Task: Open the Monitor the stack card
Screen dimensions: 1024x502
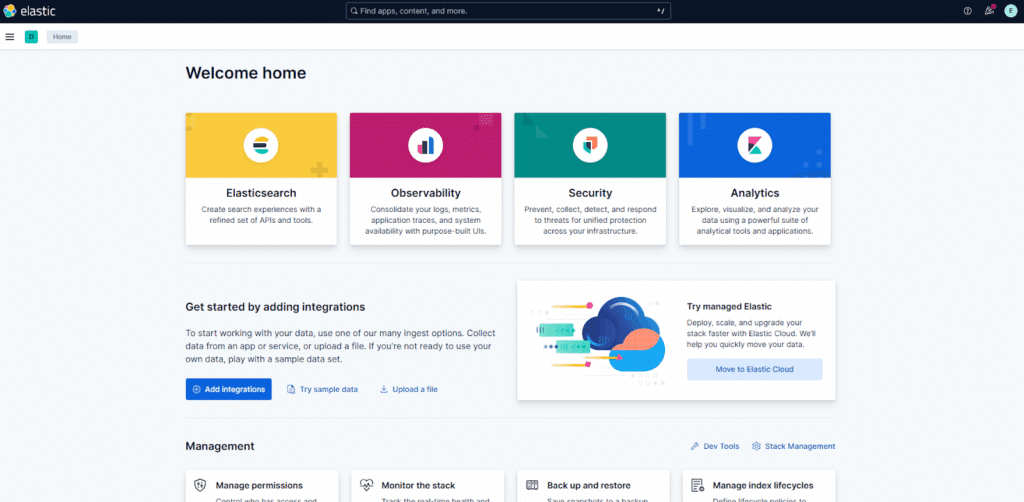Action: pos(425,485)
